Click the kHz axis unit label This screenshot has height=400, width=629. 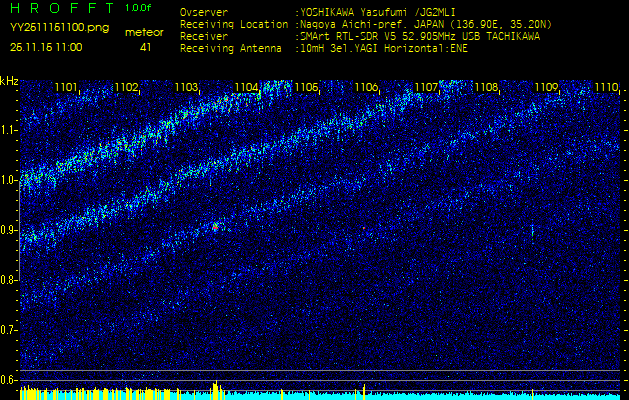9,80
